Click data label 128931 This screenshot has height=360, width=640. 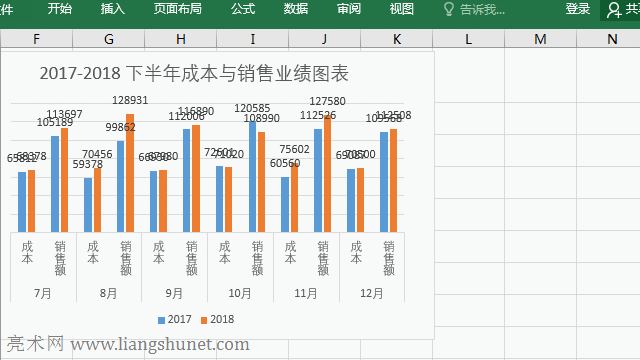(x=130, y=100)
